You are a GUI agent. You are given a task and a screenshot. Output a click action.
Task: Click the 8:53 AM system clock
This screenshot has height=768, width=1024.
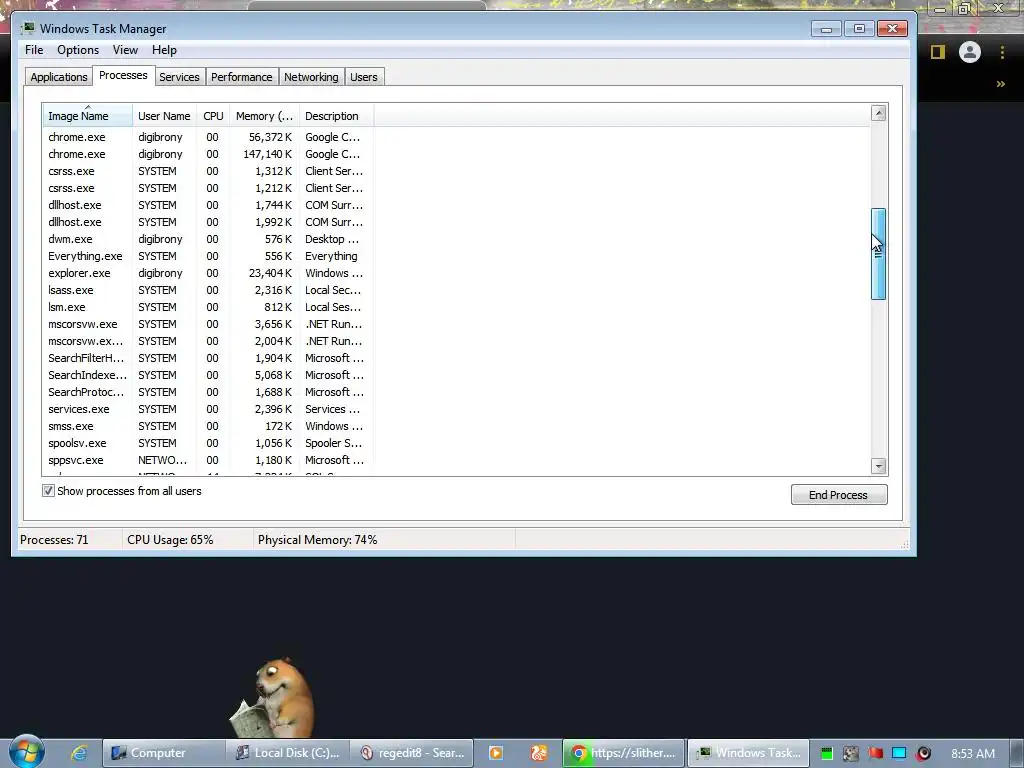[973, 754]
